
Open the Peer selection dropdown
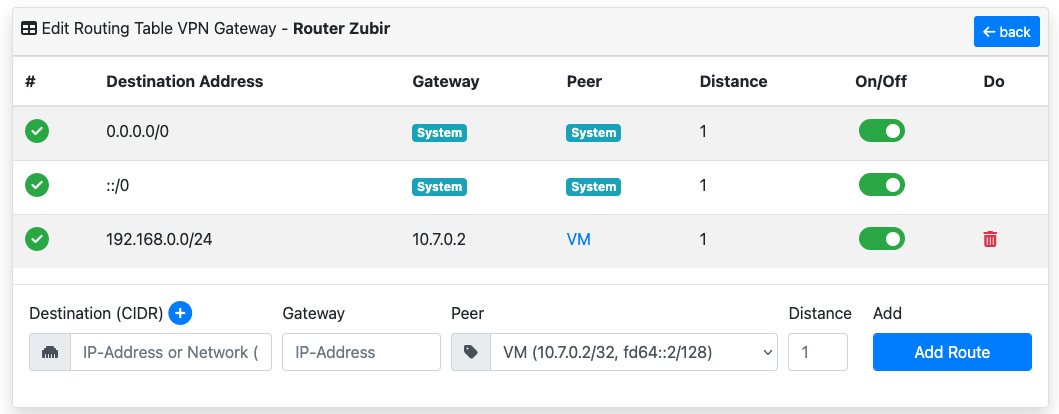click(633, 352)
